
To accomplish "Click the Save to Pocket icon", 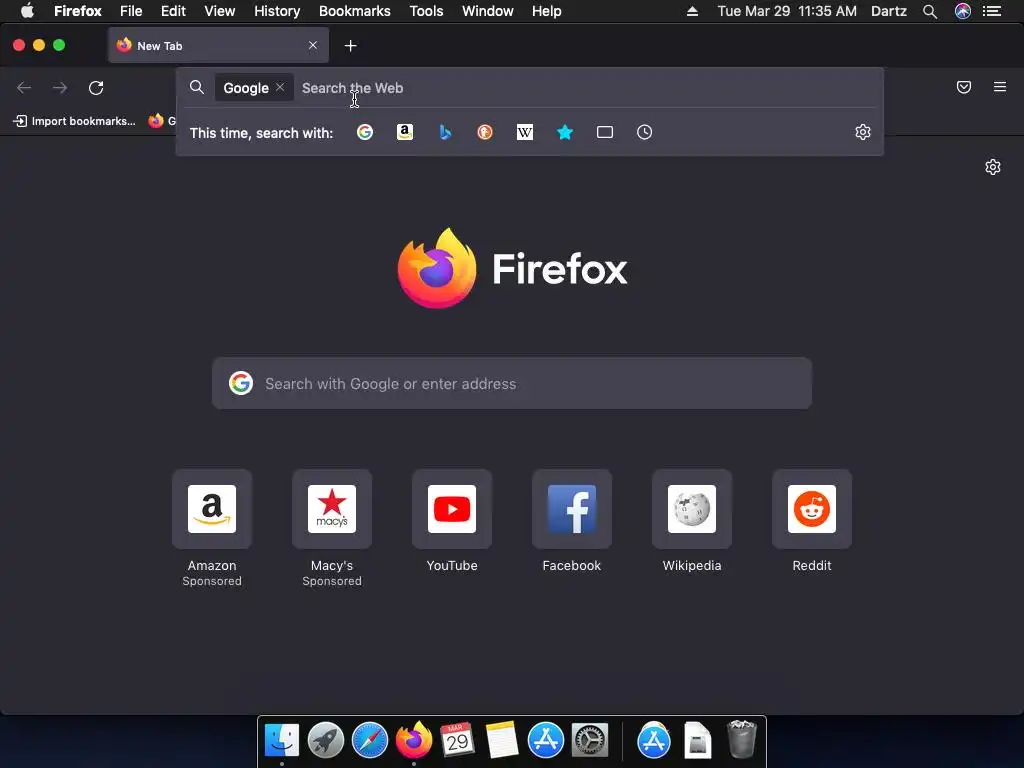I will [964, 87].
